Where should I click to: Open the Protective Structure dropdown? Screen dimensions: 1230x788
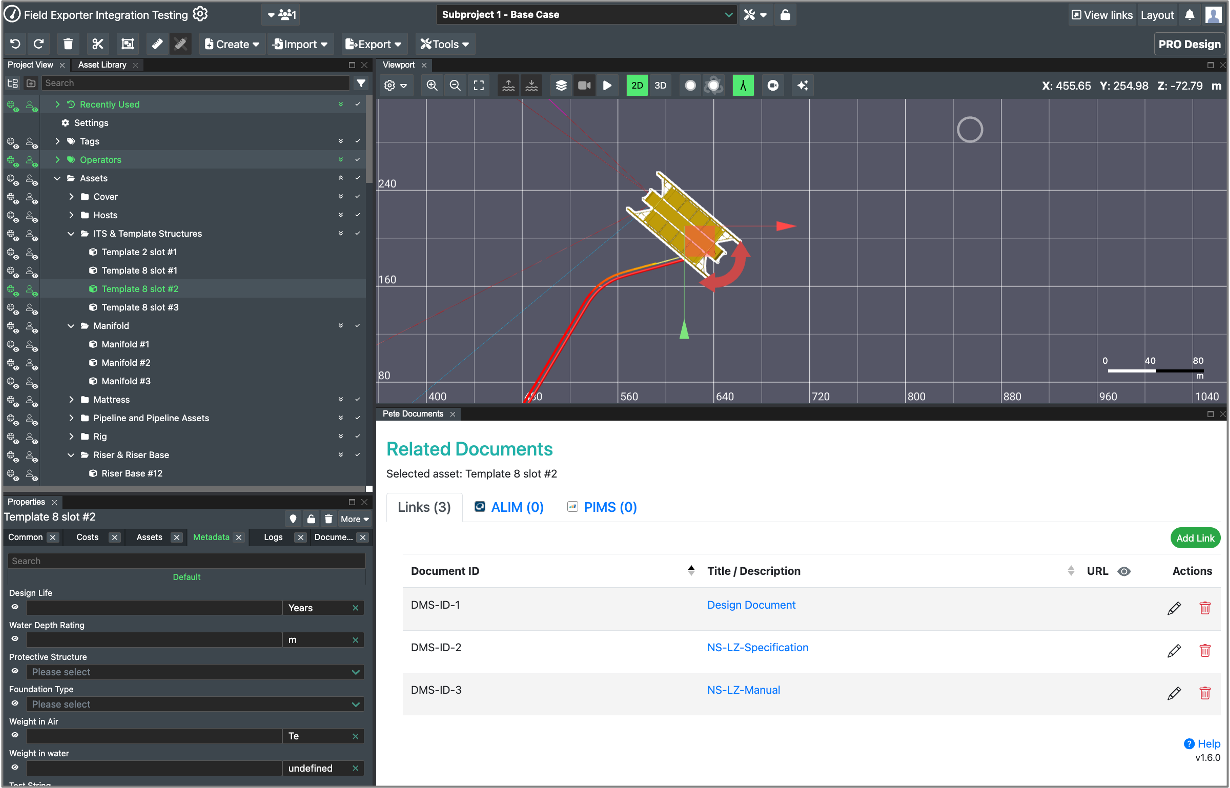click(195, 672)
